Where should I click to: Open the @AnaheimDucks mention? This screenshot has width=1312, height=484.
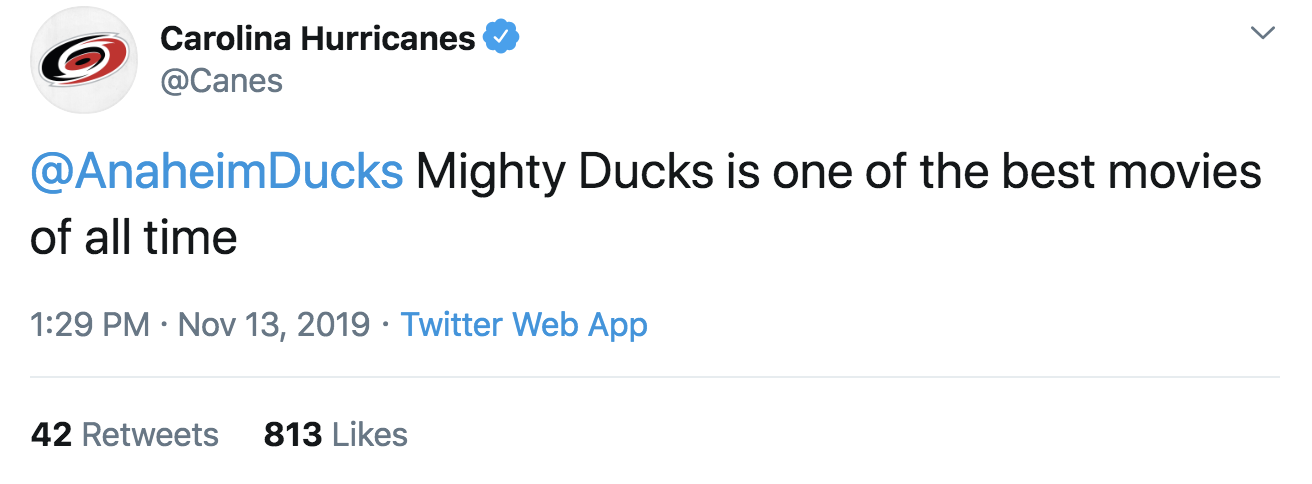(x=216, y=172)
